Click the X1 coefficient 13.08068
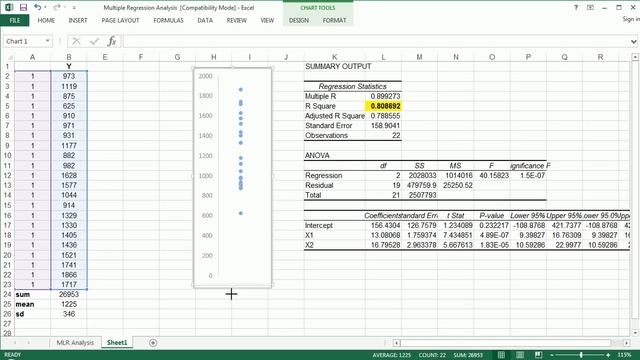Screen dimensions: 640x360 383,235
